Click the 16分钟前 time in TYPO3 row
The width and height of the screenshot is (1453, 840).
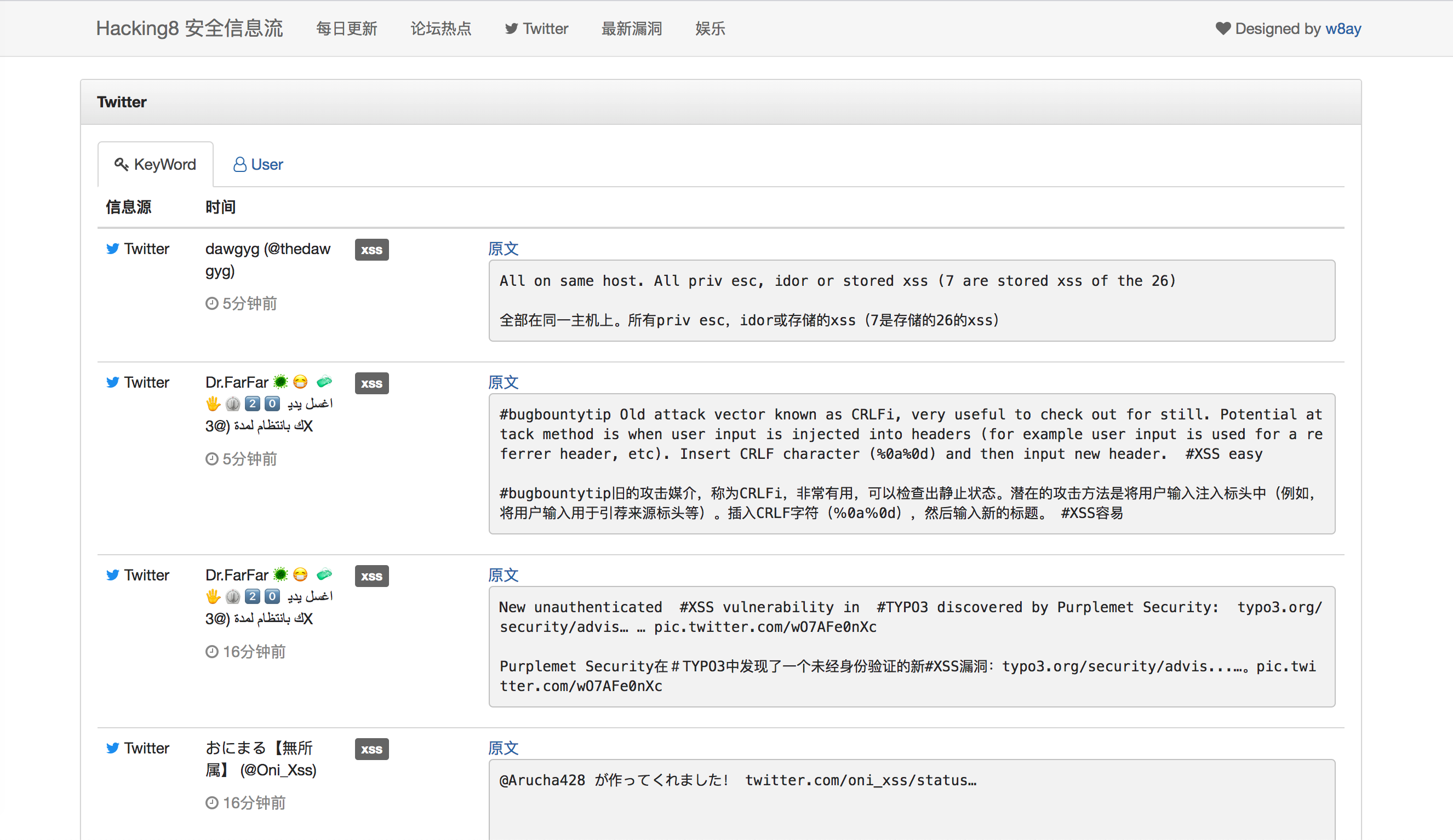[x=254, y=652]
